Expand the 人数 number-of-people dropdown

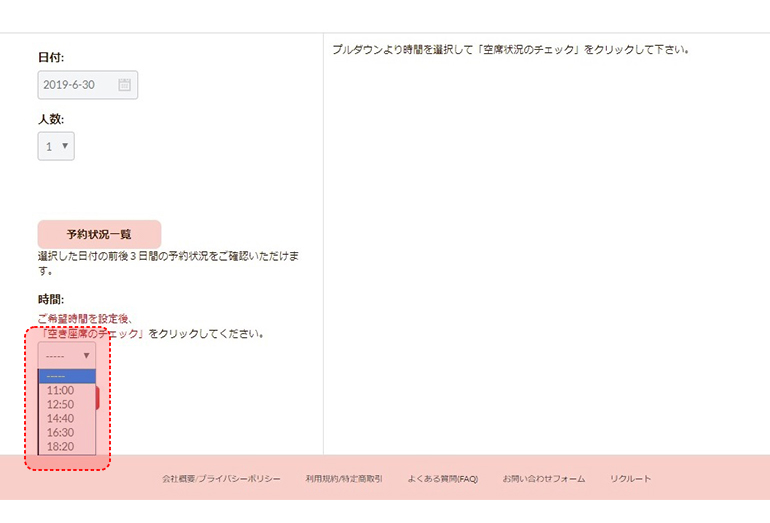56,146
